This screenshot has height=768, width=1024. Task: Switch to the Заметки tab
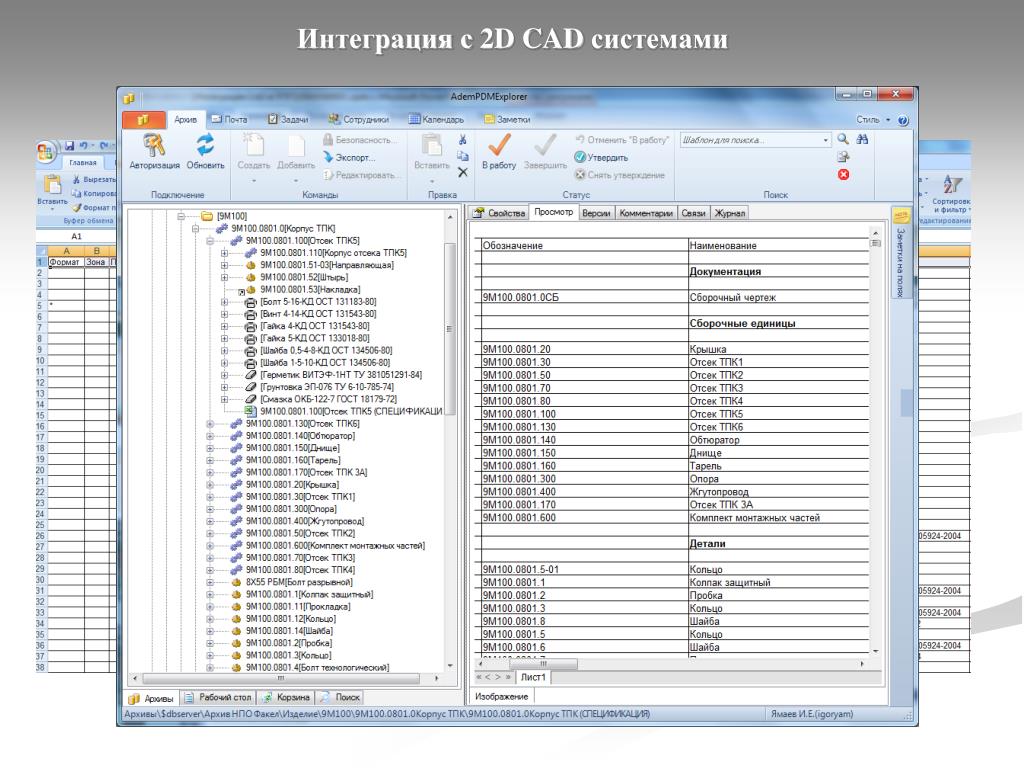[x=507, y=120]
